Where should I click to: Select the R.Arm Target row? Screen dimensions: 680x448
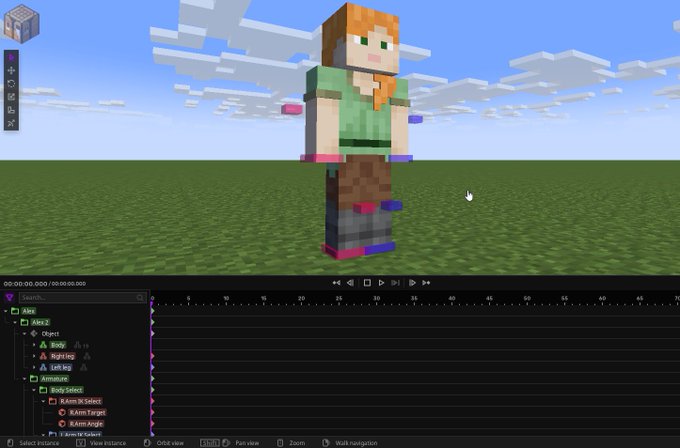coord(87,412)
